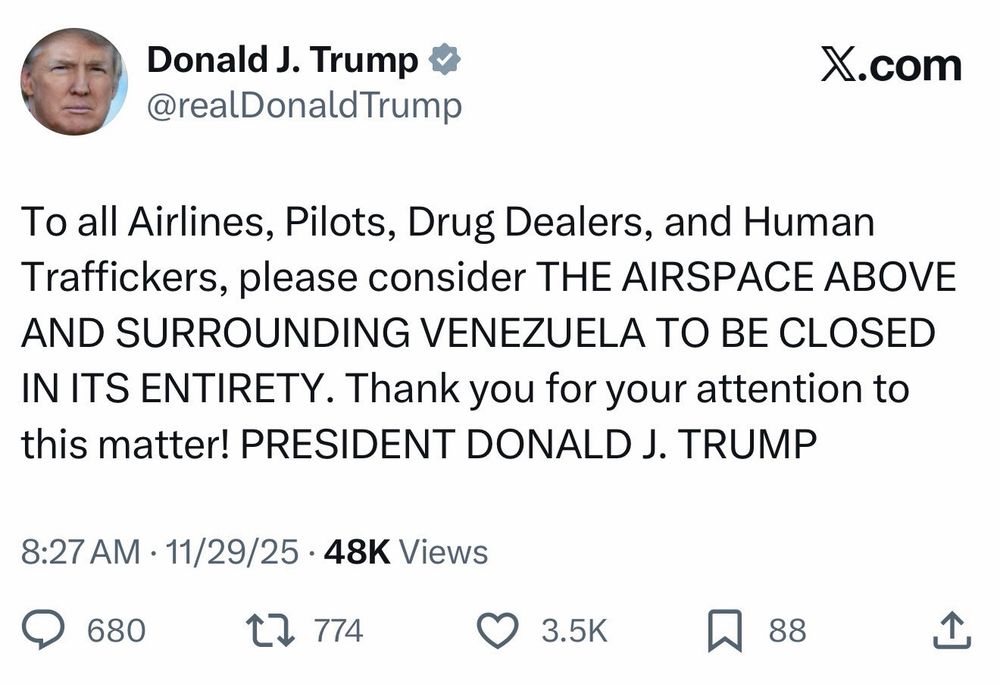Click the 3.5K likes count
The width and height of the screenshot is (1000, 684).
575,630
